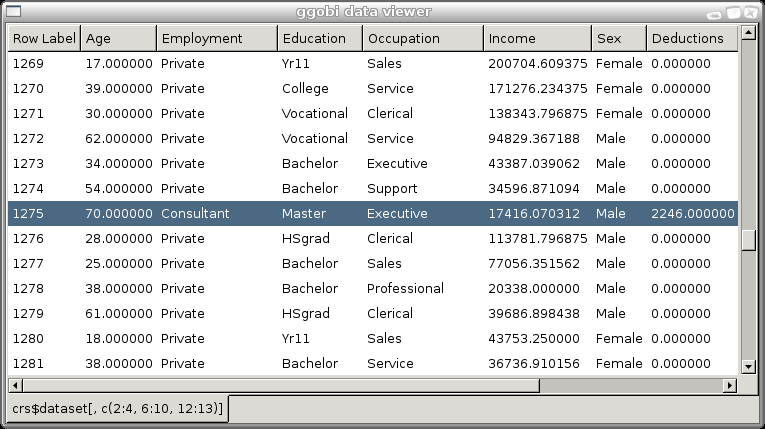The image size is (765, 429).
Task: Open the window menu icon in title bar
Action: (x=11, y=11)
